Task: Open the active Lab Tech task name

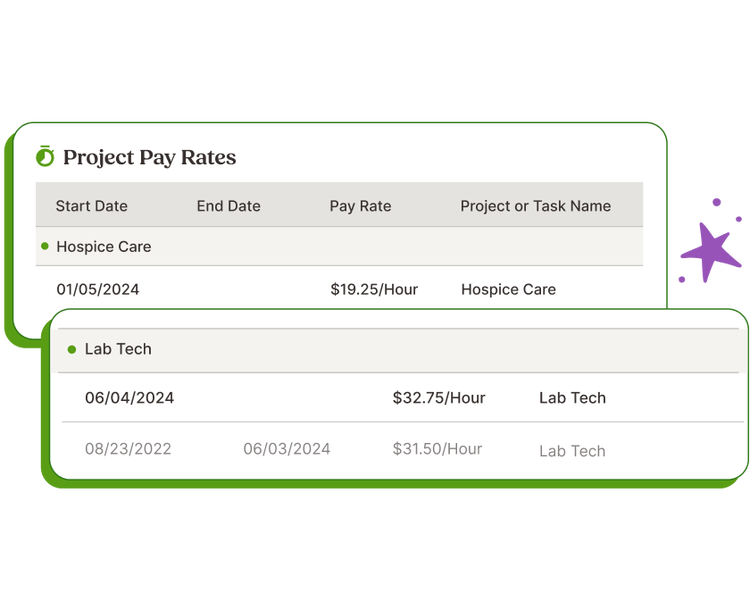Action: tap(572, 398)
